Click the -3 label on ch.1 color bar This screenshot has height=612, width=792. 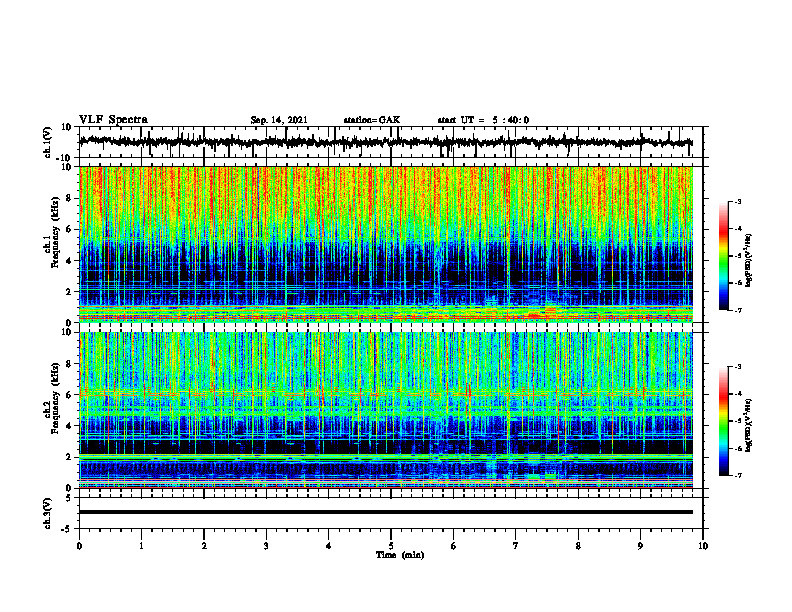738,202
